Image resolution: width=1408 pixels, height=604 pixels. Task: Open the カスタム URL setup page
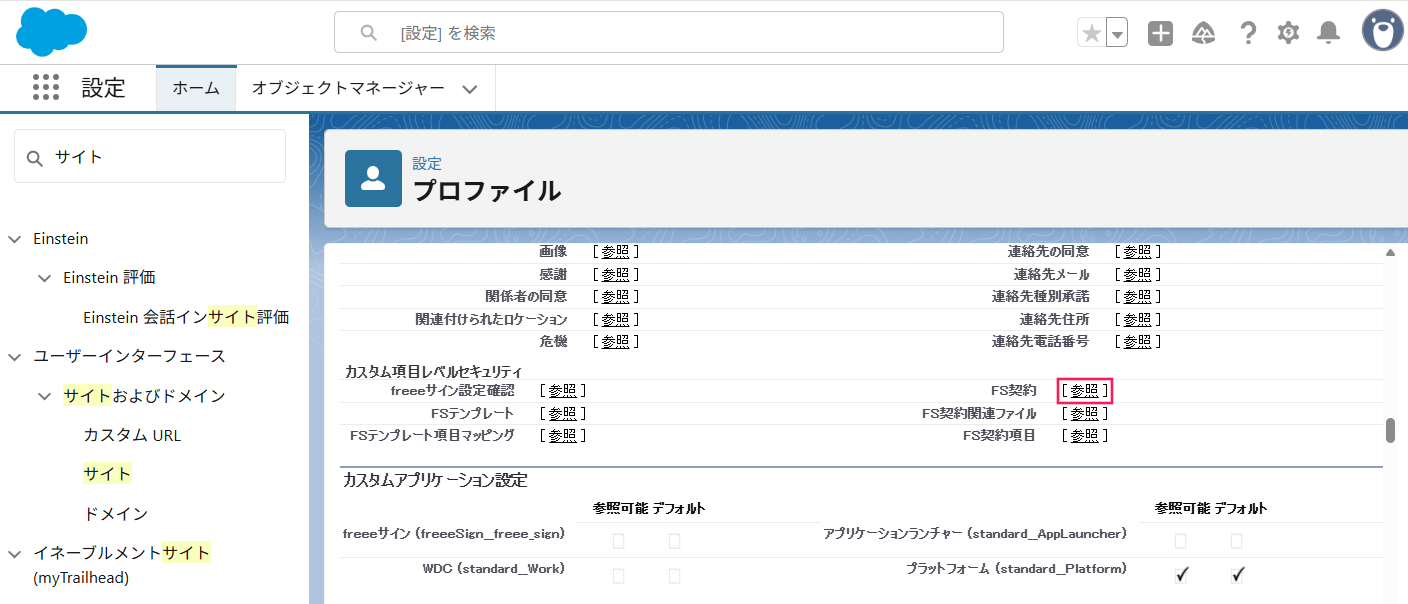click(132, 435)
